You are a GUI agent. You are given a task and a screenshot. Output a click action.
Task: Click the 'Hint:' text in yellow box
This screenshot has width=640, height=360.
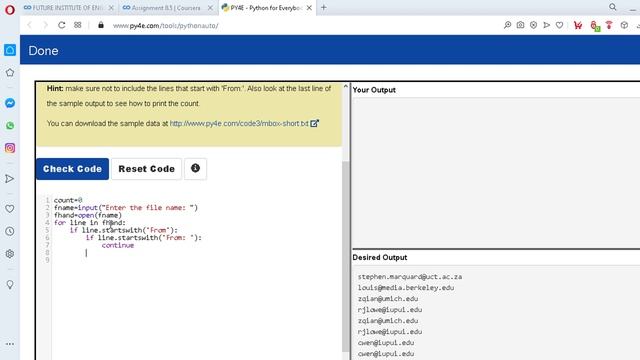tap(55, 88)
